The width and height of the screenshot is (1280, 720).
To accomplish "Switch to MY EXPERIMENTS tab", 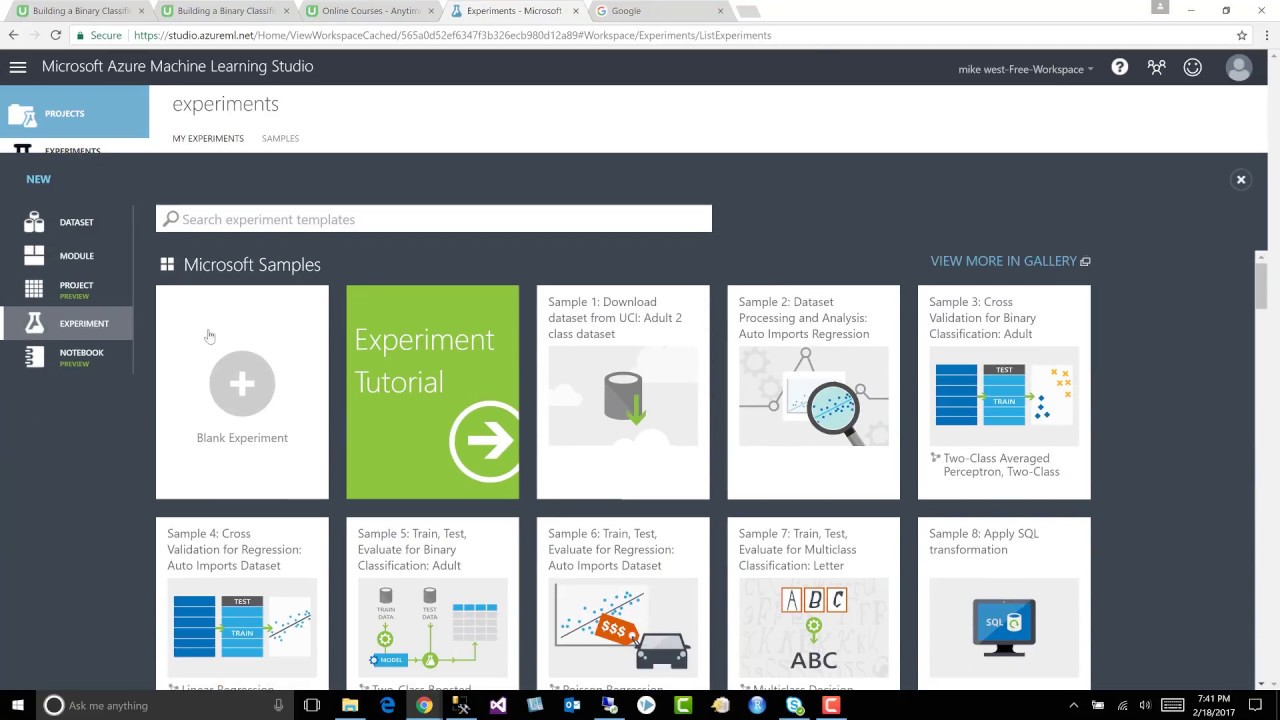I will tap(208, 138).
